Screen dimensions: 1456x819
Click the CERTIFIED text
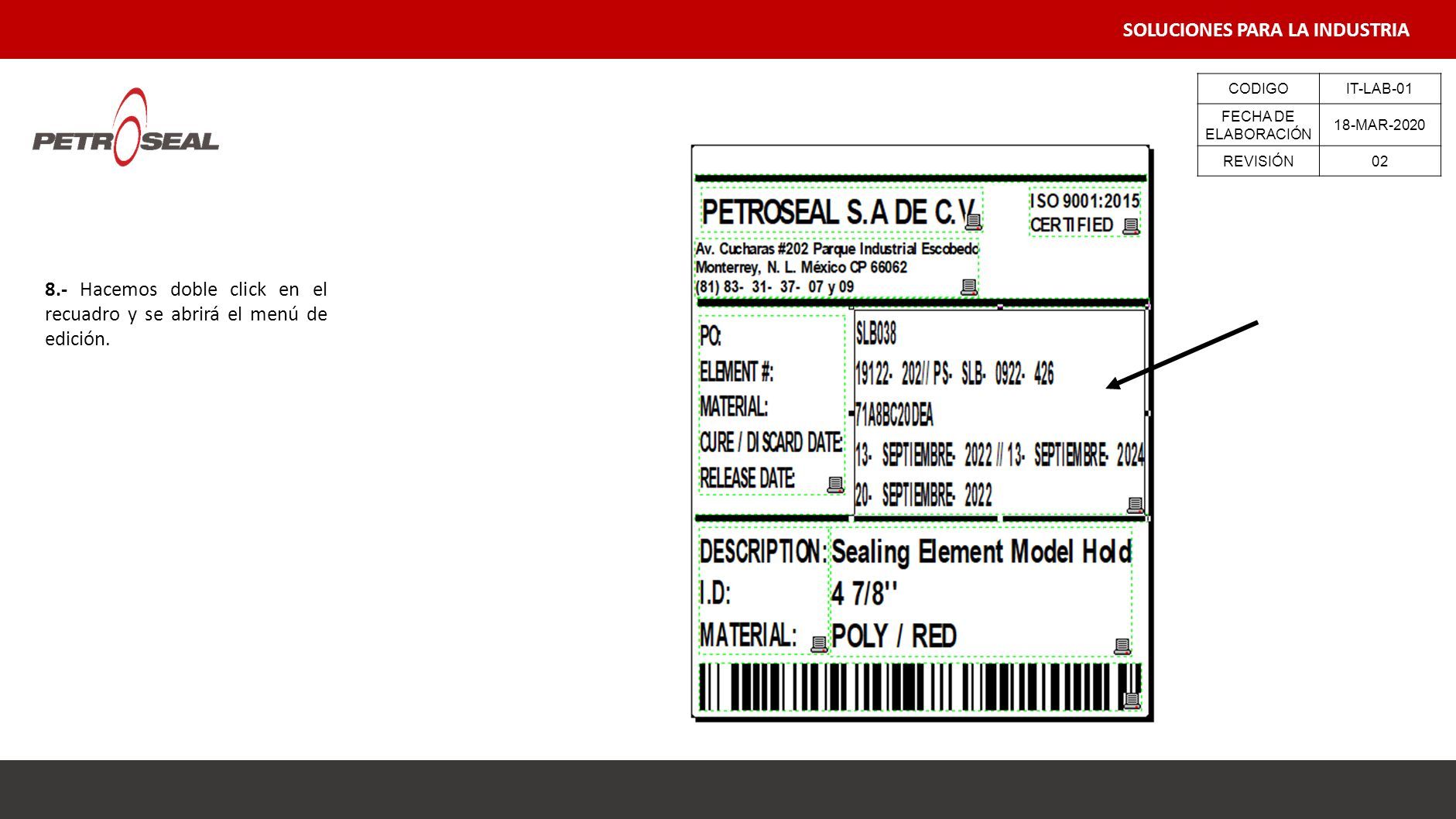pos(1071,224)
